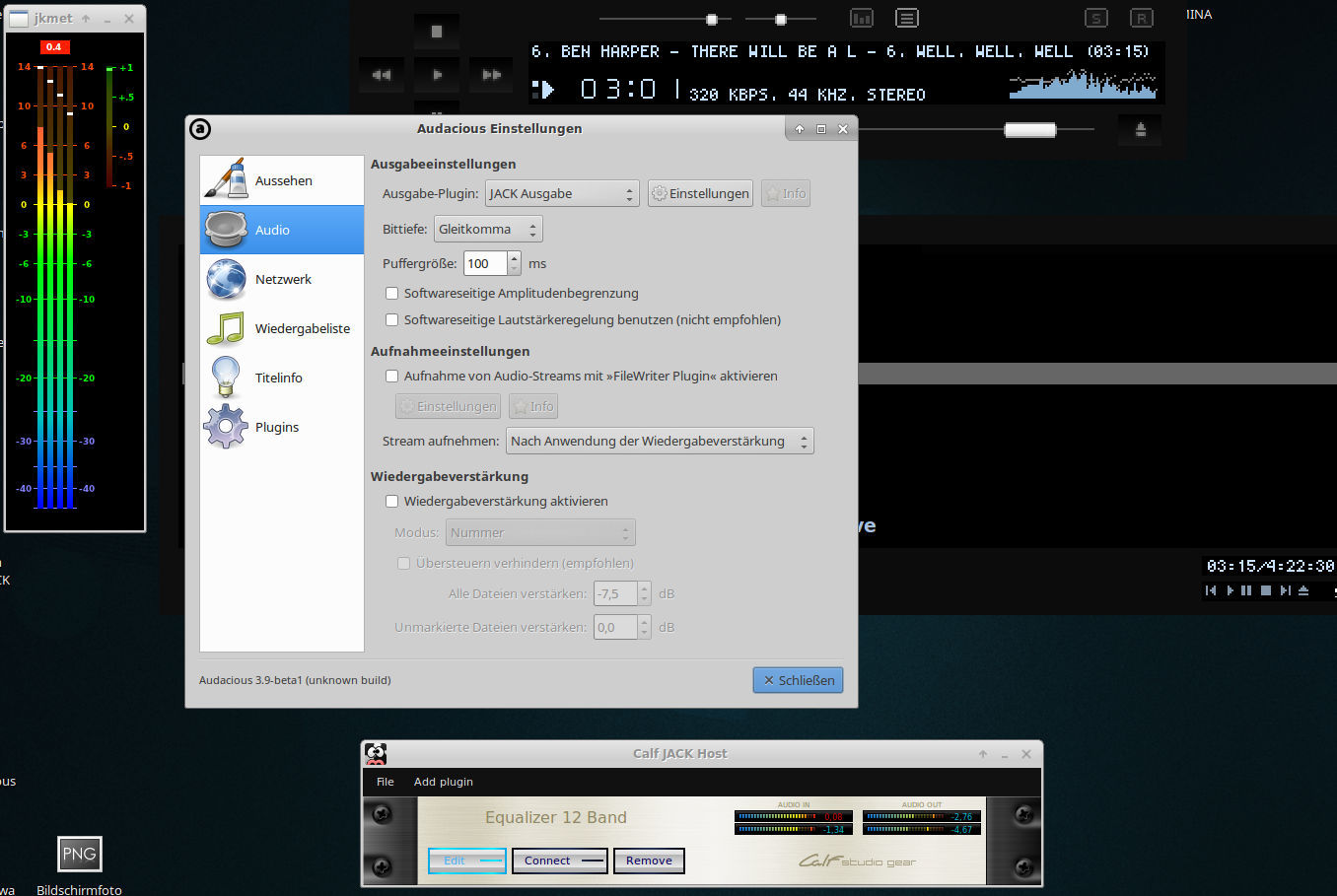Open File menu in Calf JACK Host
The image size is (1337, 896).
point(386,782)
